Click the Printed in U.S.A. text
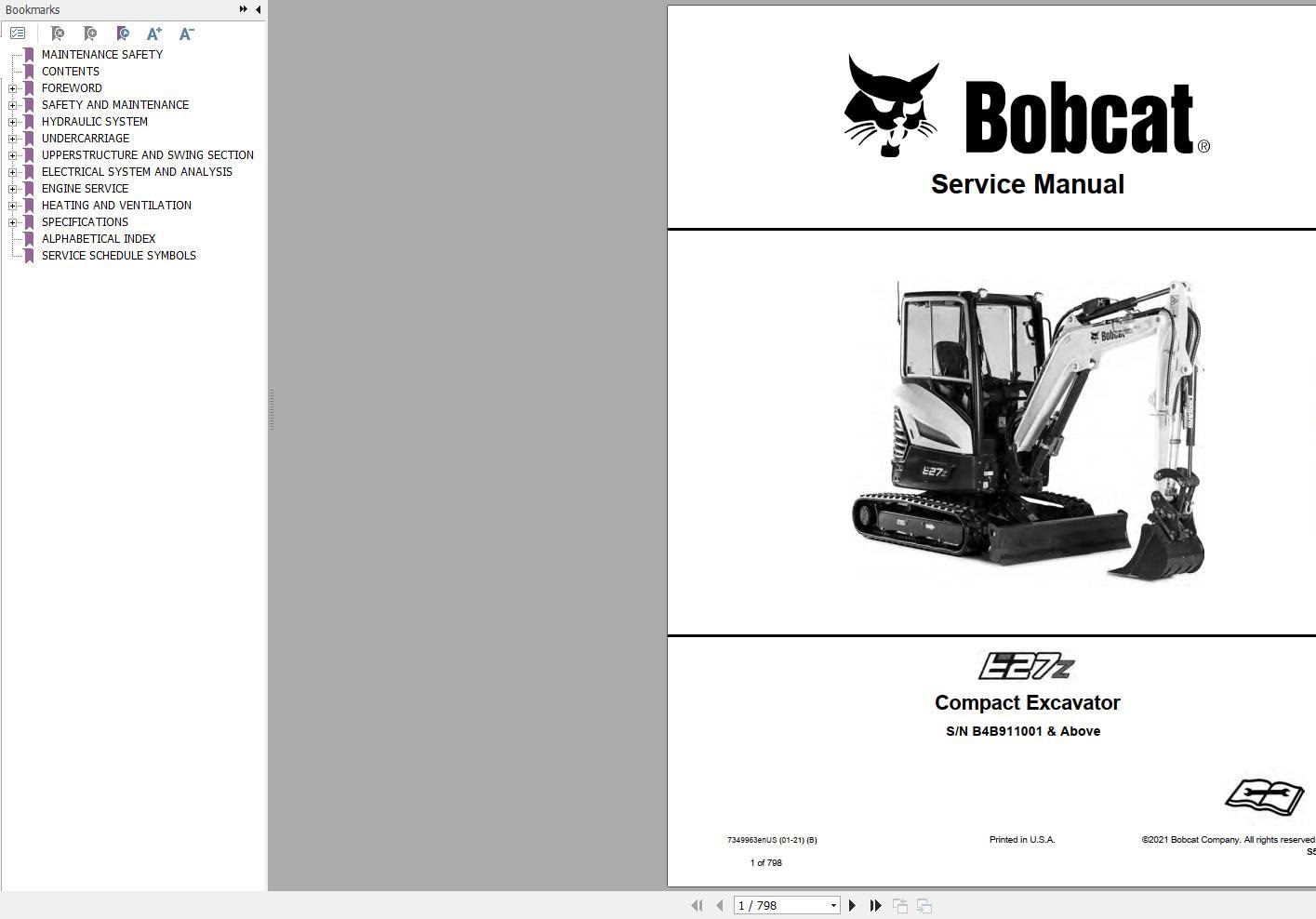1316x919 pixels. 1022,840
